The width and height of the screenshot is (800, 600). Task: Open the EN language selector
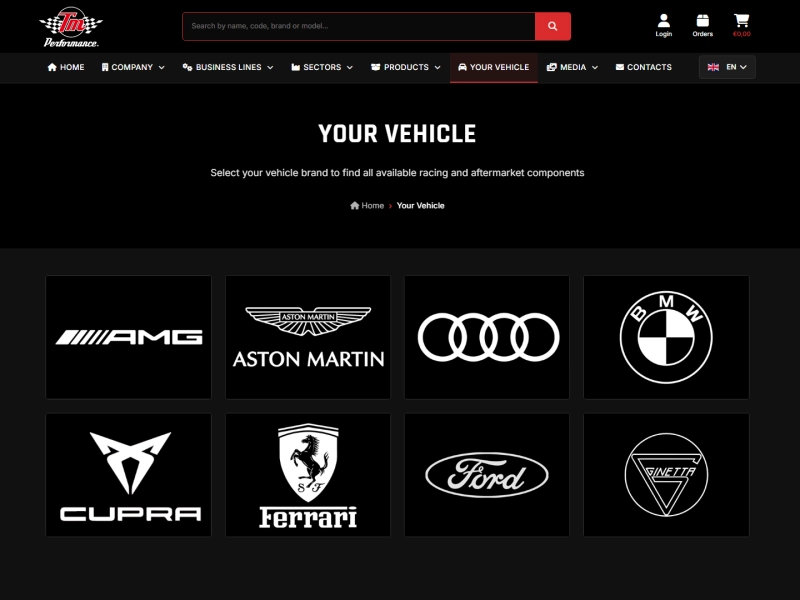727,67
